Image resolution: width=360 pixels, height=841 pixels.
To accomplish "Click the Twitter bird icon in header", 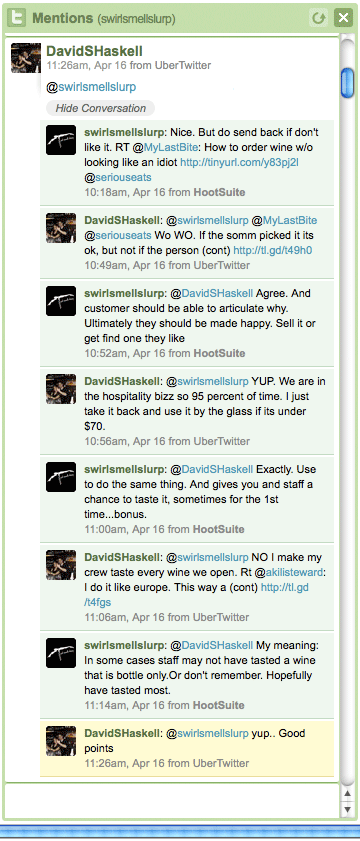I will (17, 18).
